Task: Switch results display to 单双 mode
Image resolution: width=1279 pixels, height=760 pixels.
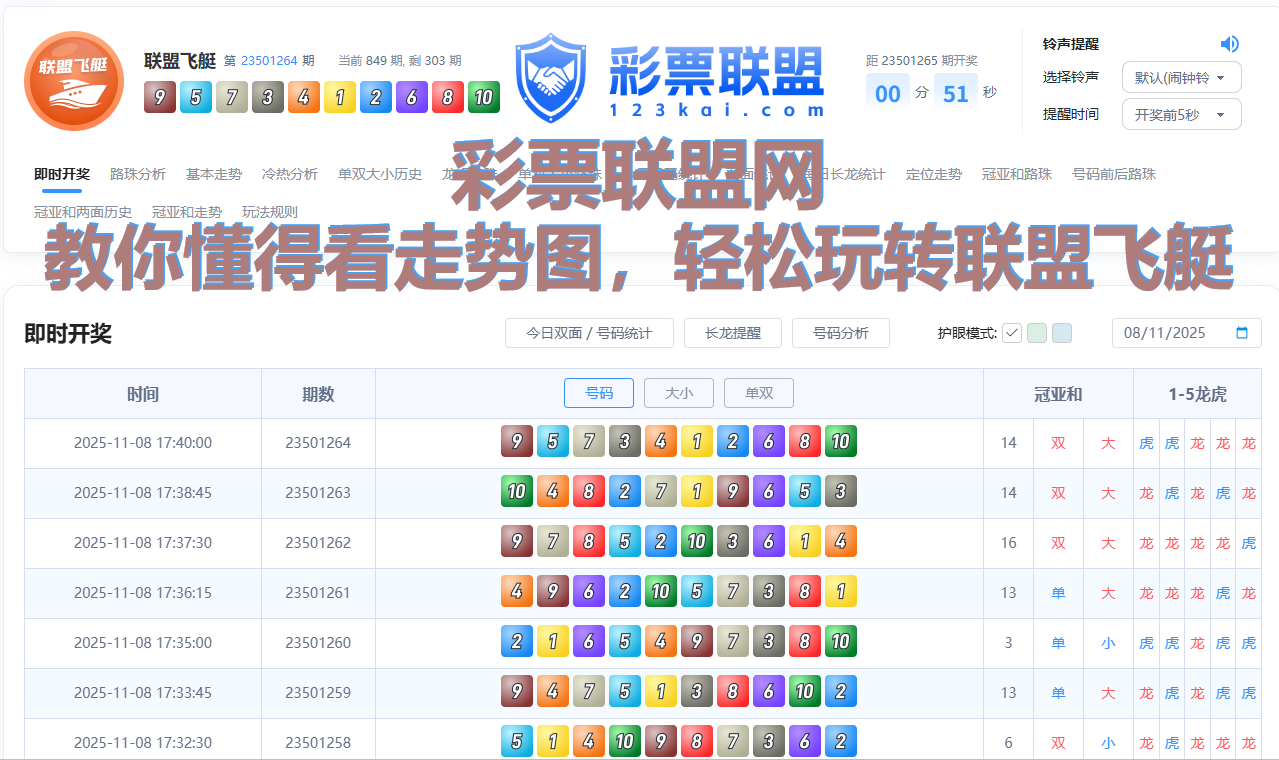Action: click(x=758, y=393)
